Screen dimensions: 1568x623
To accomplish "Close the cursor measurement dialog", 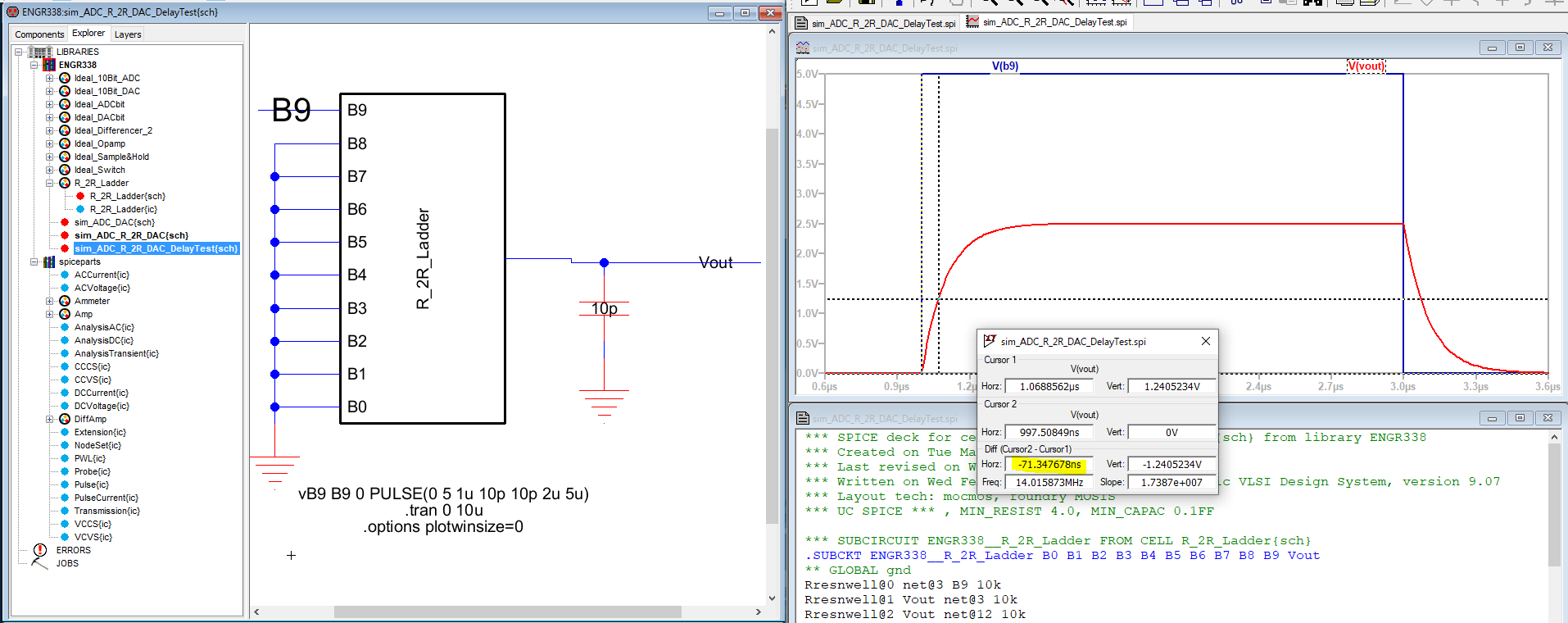I will [1205, 341].
